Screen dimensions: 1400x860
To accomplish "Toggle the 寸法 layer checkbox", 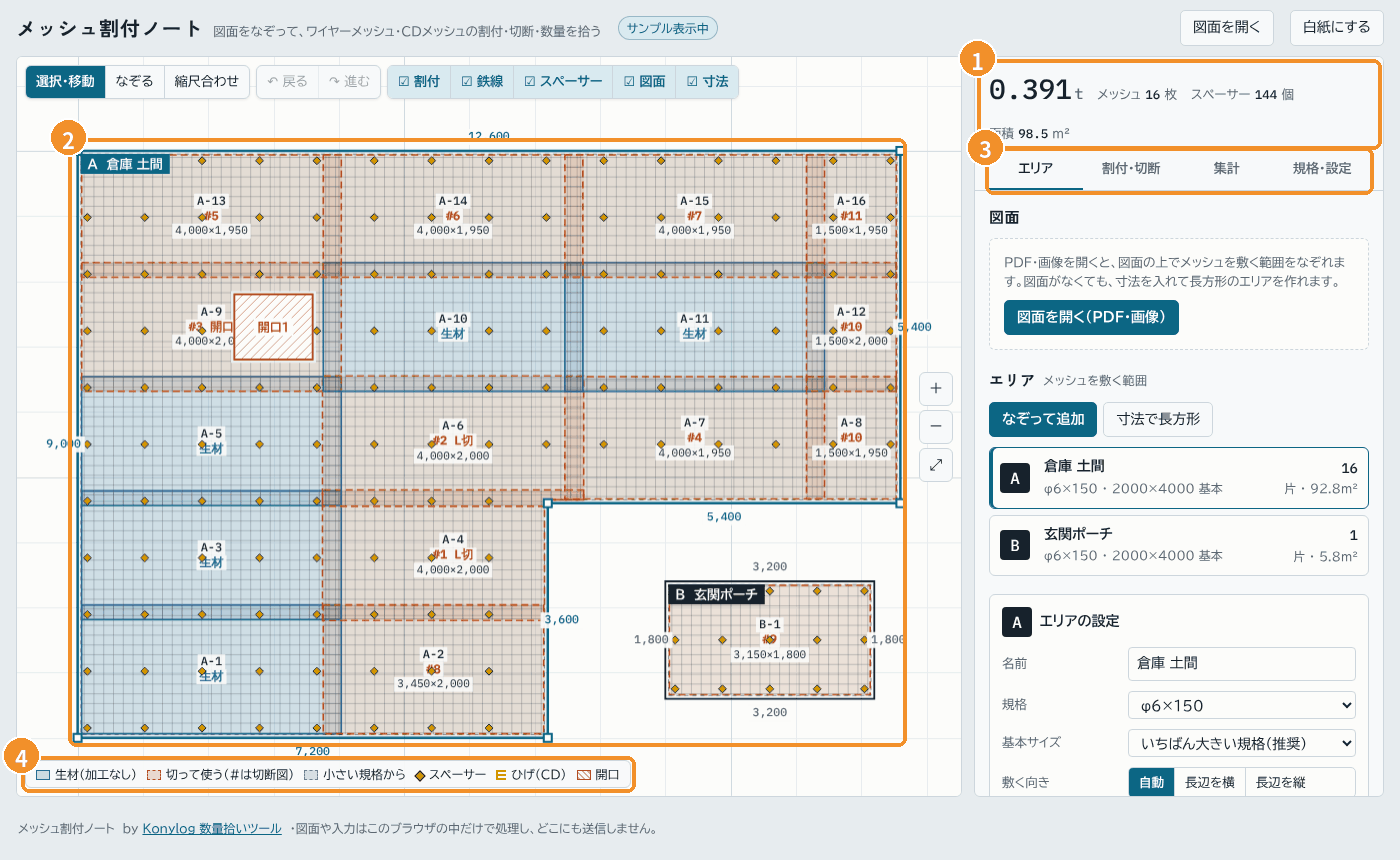I will pyautogui.click(x=707, y=82).
